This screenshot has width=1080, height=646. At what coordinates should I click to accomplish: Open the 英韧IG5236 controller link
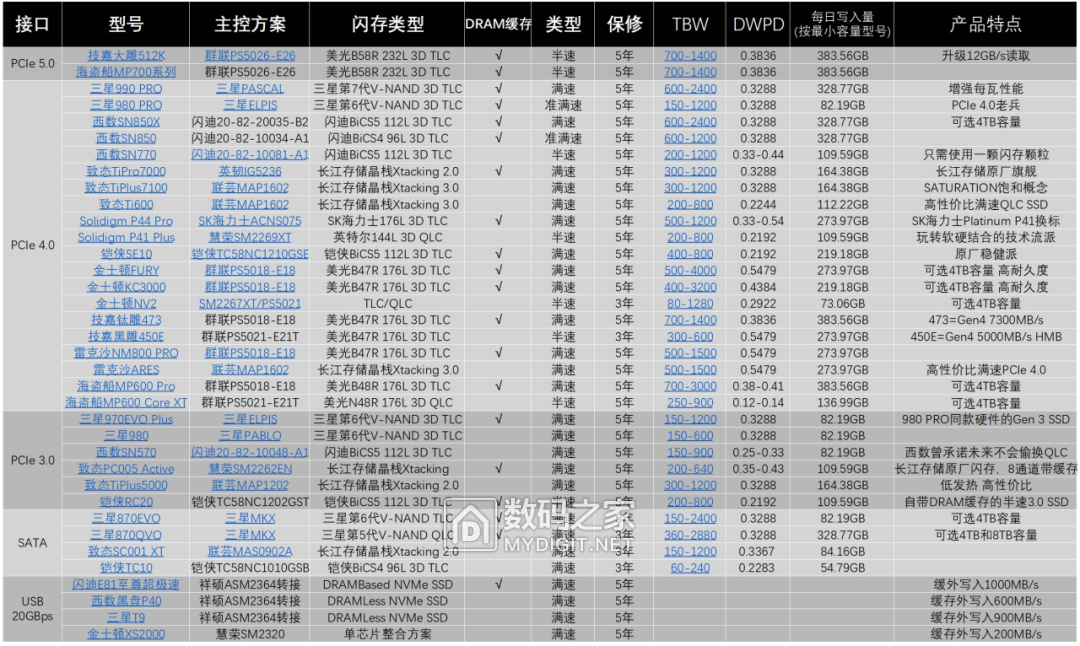tap(250, 171)
